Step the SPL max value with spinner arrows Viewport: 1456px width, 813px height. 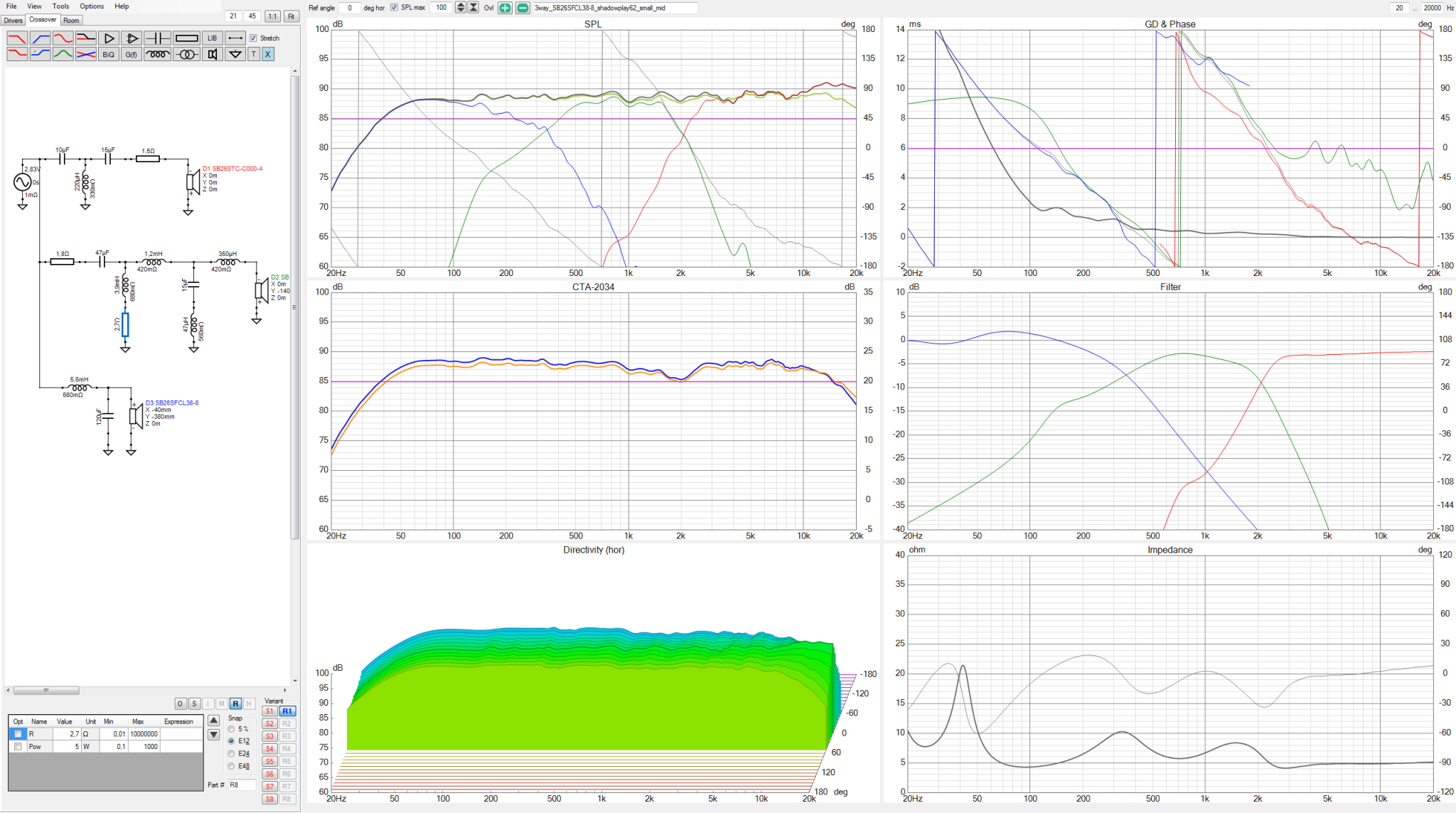(x=460, y=8)
